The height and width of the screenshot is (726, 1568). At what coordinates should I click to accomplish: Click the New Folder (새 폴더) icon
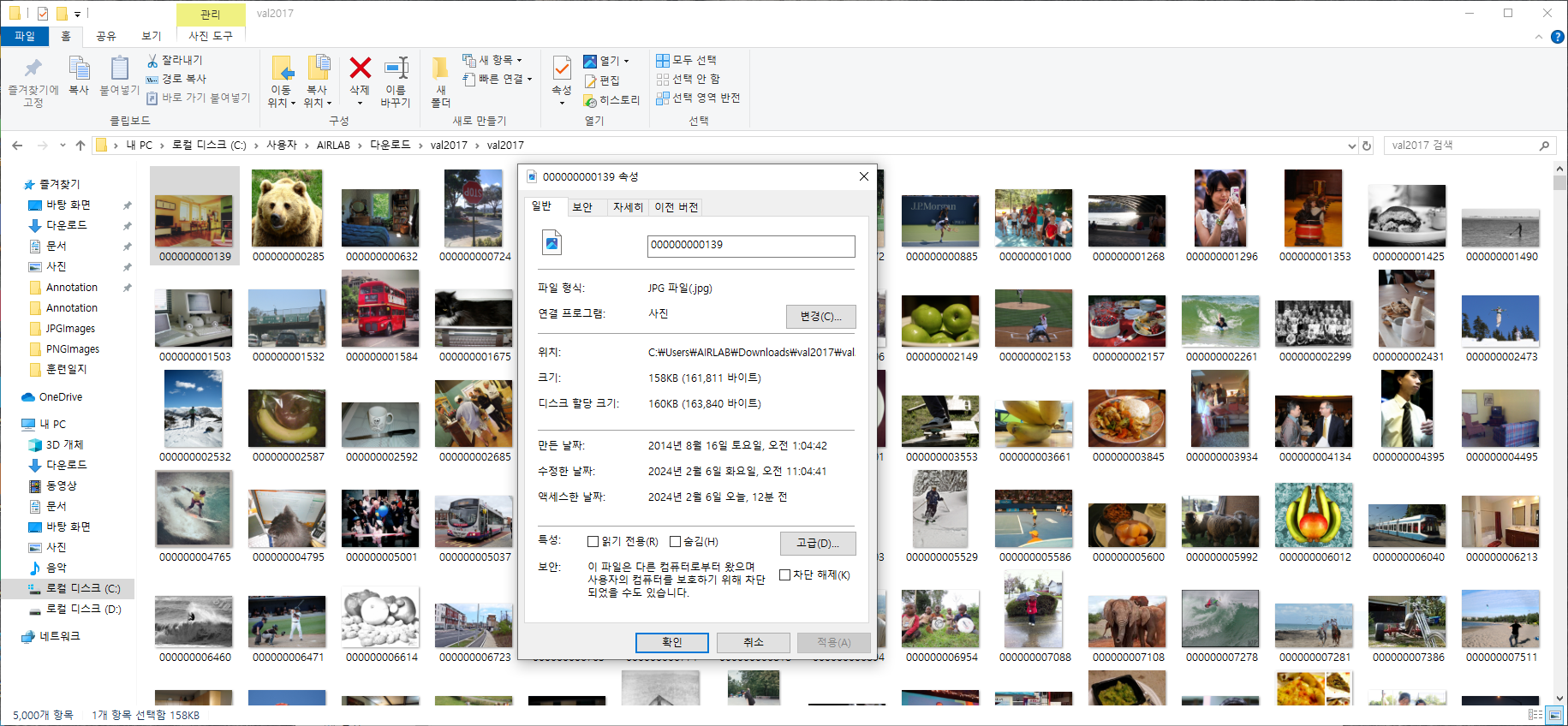pyautogui.click(x=440, y=68)
